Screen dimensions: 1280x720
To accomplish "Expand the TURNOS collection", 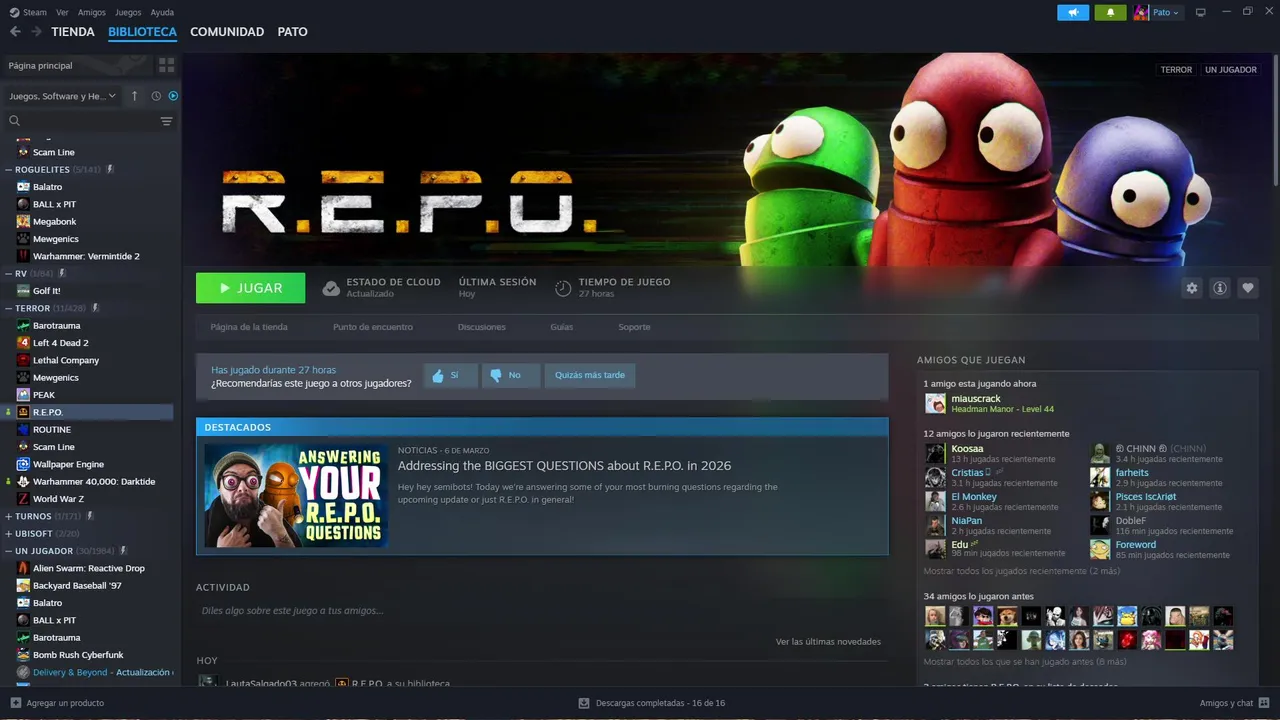I will click(8, 516).
